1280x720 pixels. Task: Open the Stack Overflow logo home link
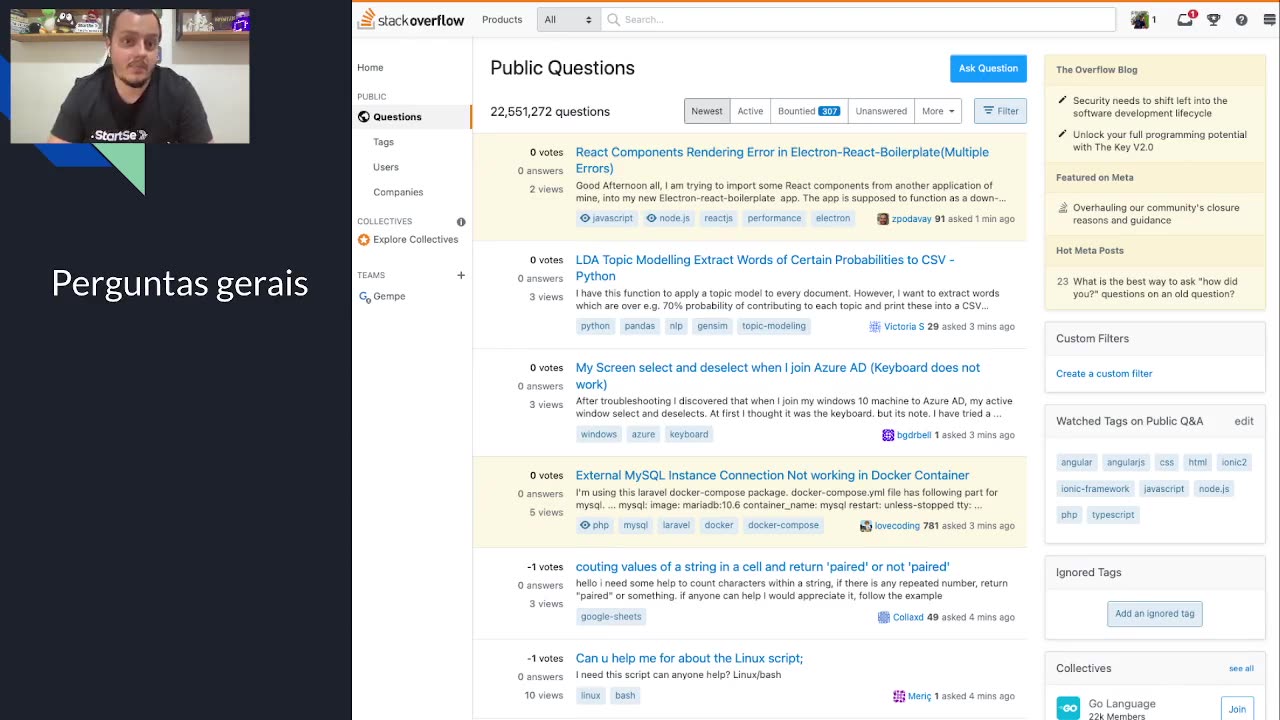pos(411,19)
